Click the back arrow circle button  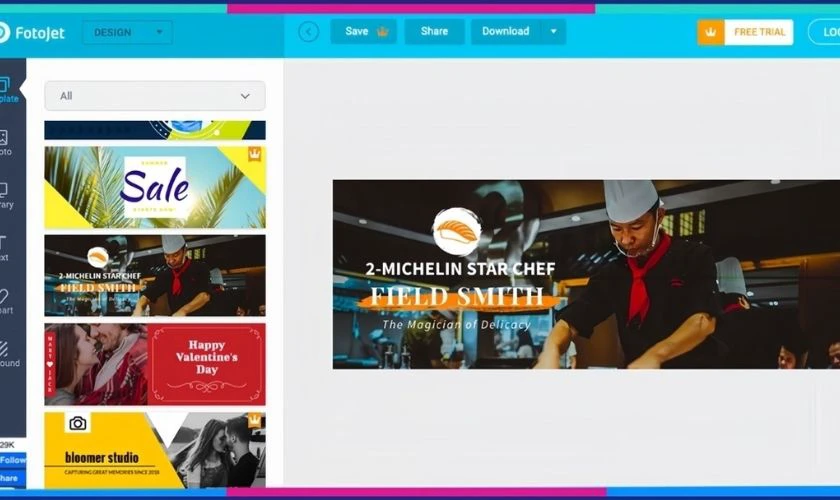click(x=308, y=32)
